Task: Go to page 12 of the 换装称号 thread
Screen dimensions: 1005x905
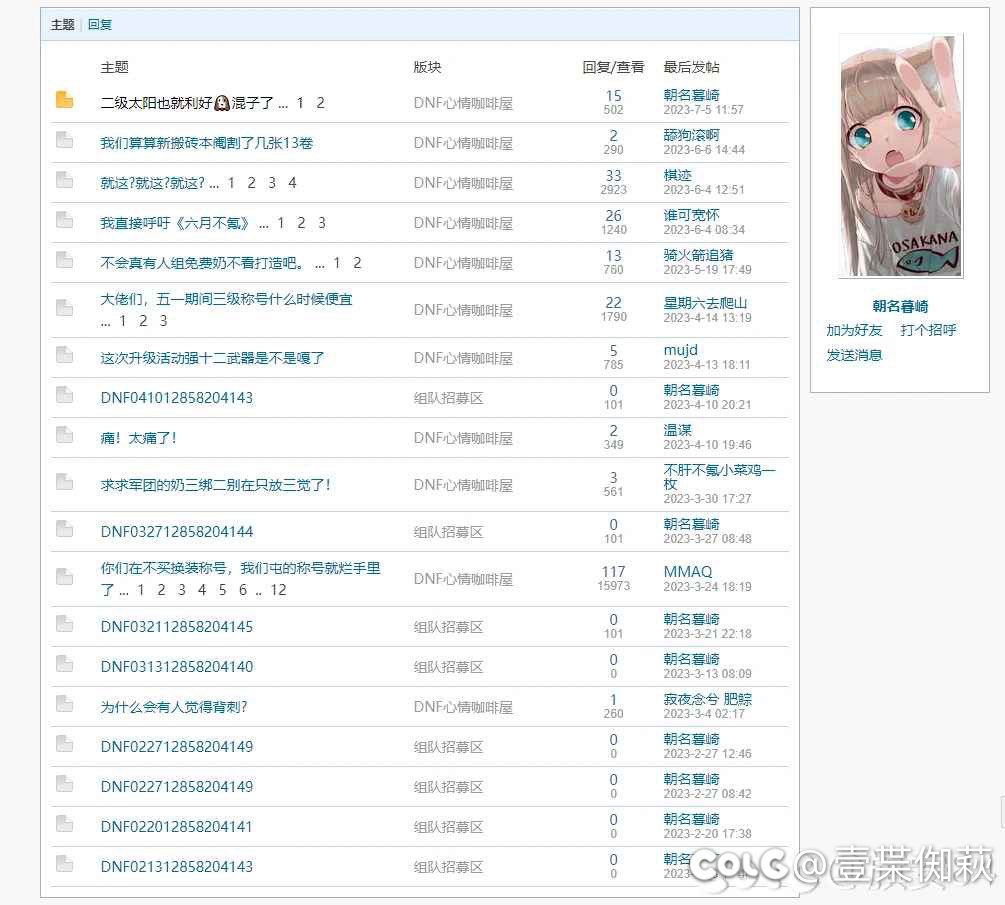Action: click(278, 590)
